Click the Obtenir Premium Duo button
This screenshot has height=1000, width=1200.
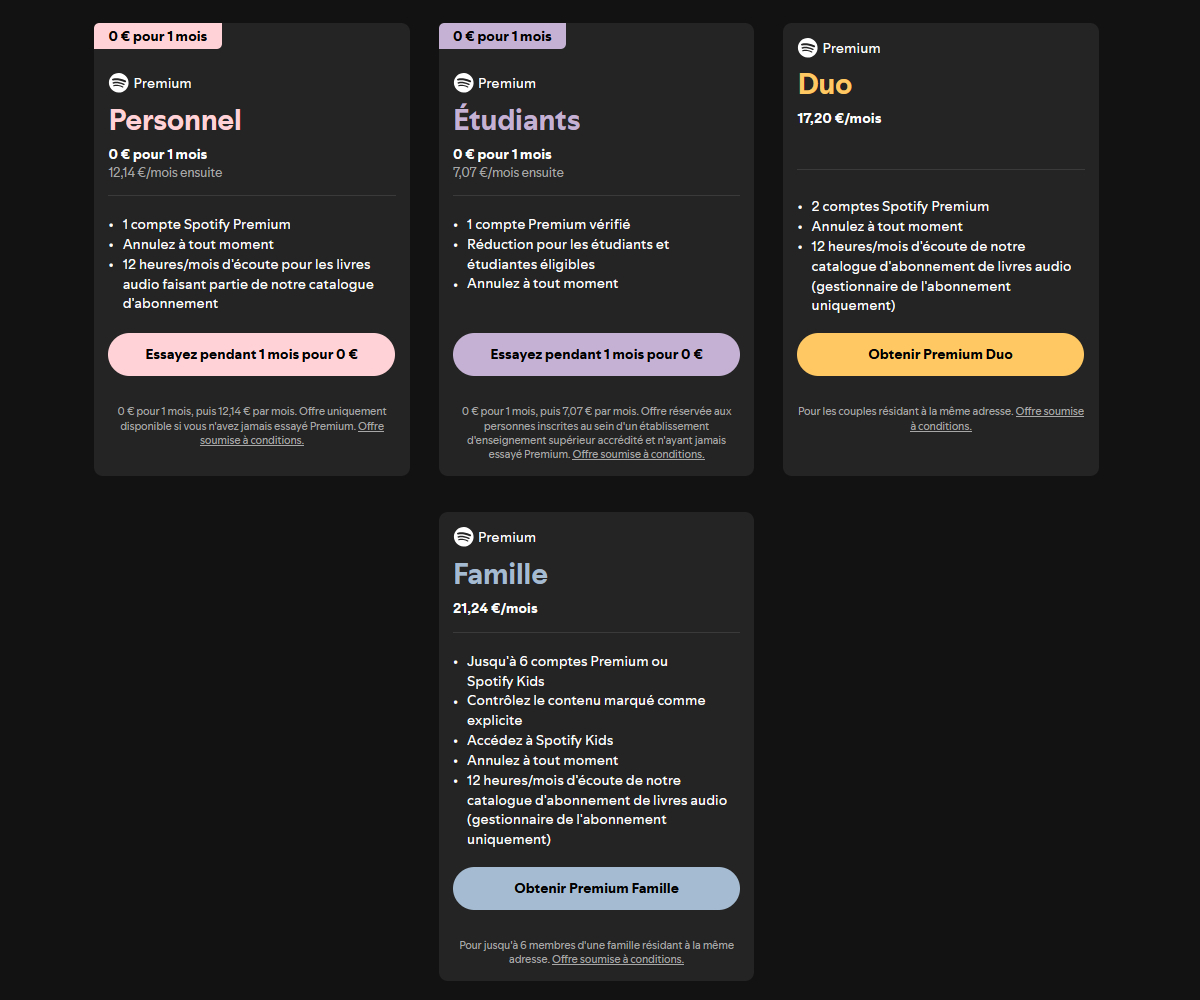(940, 354)
